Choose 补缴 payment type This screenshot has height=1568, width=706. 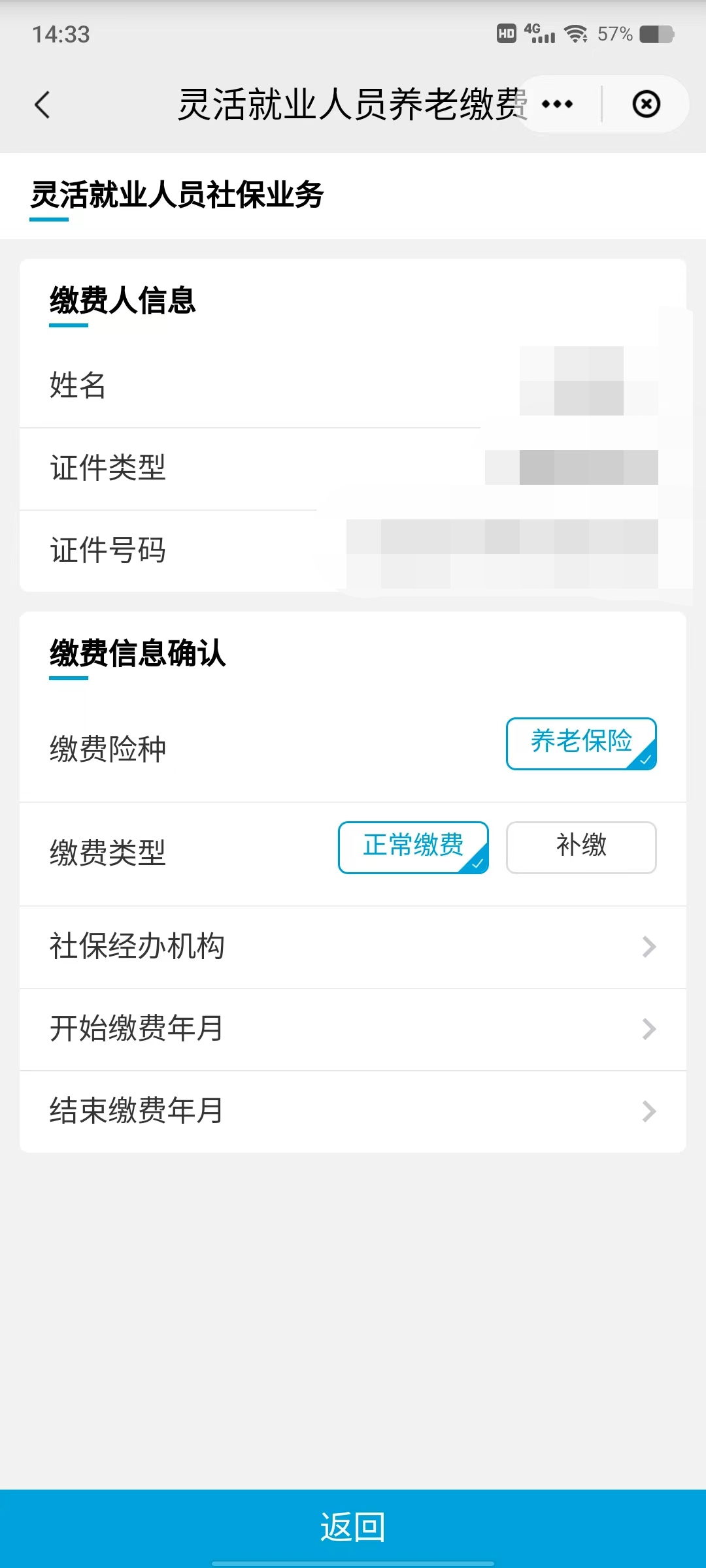click(581, 847)
